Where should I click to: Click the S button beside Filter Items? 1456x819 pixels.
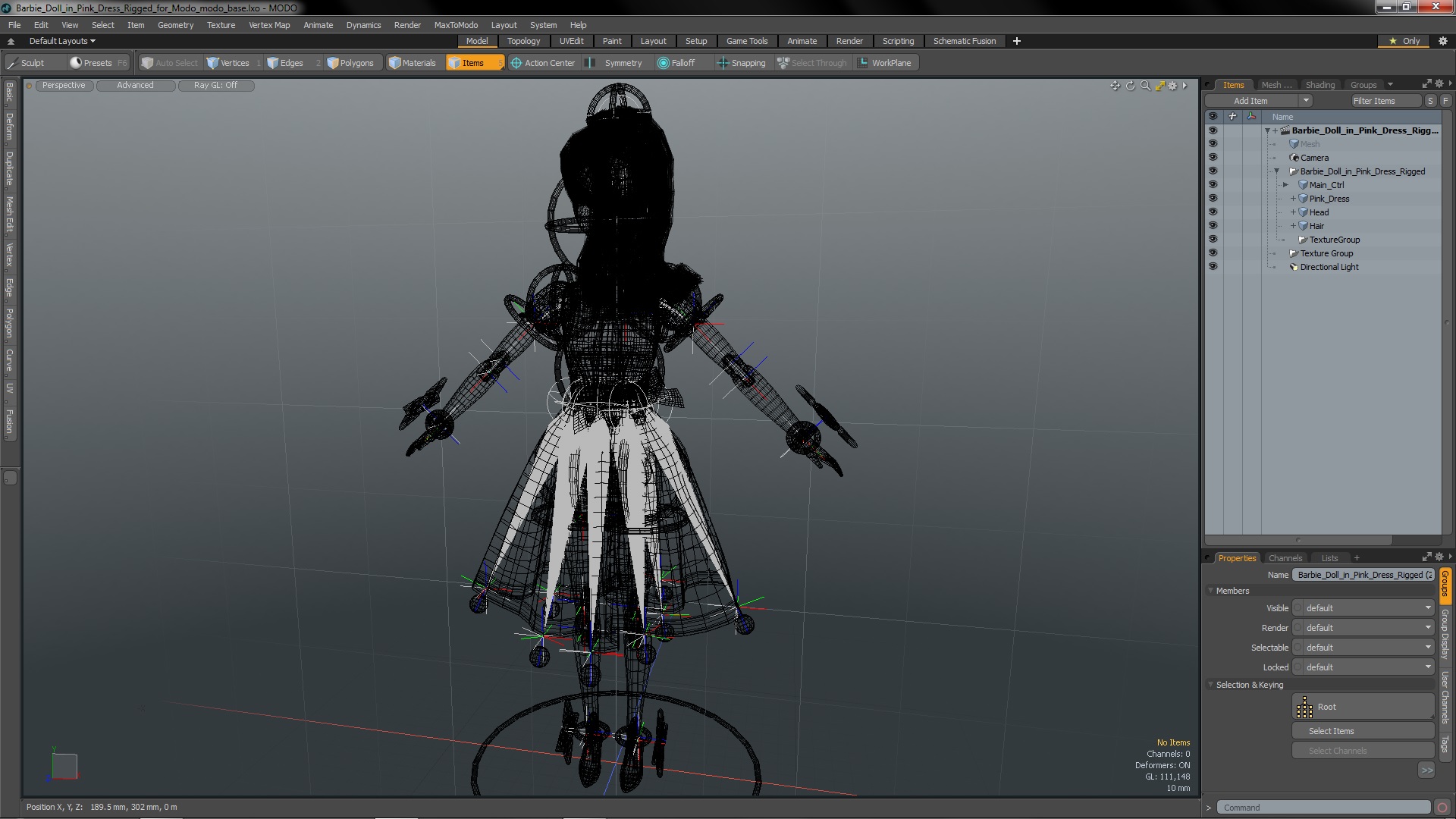[1430, 101]
